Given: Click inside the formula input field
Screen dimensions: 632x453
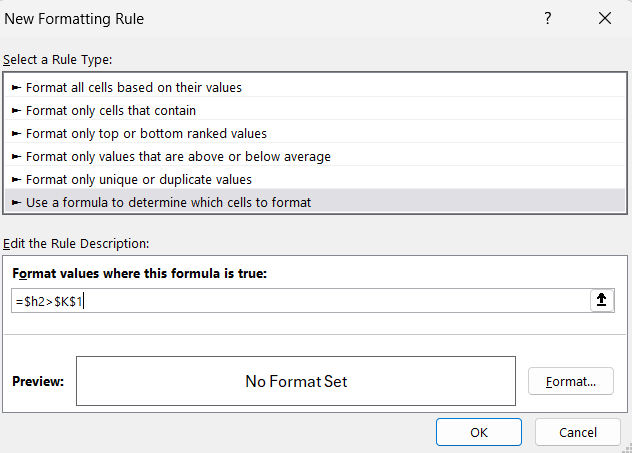Looking at the screenshot, I should pos(301,301).
